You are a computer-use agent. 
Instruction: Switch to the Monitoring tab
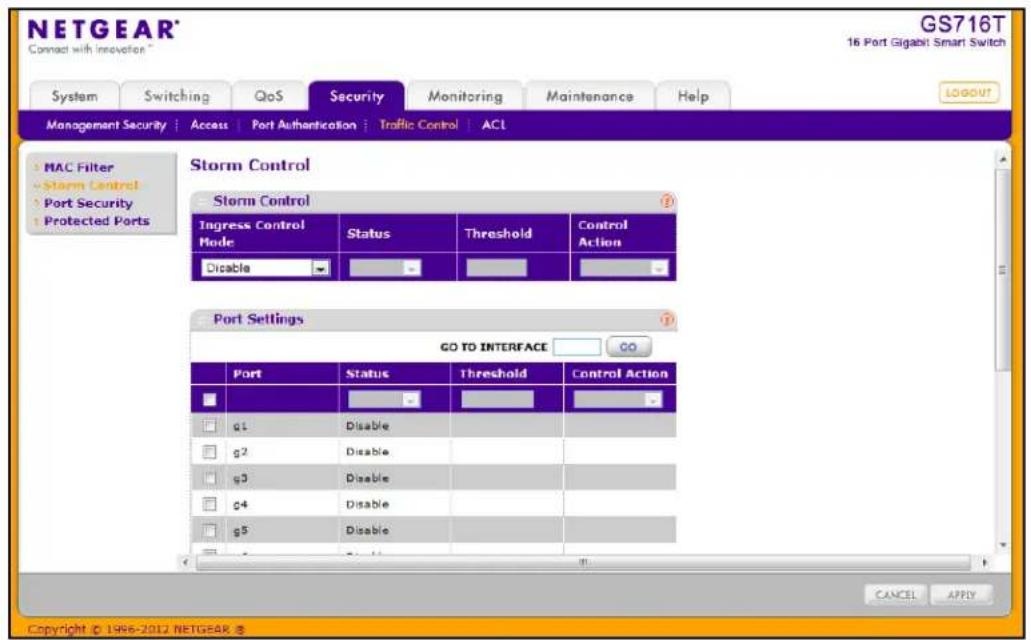[466, 96]
